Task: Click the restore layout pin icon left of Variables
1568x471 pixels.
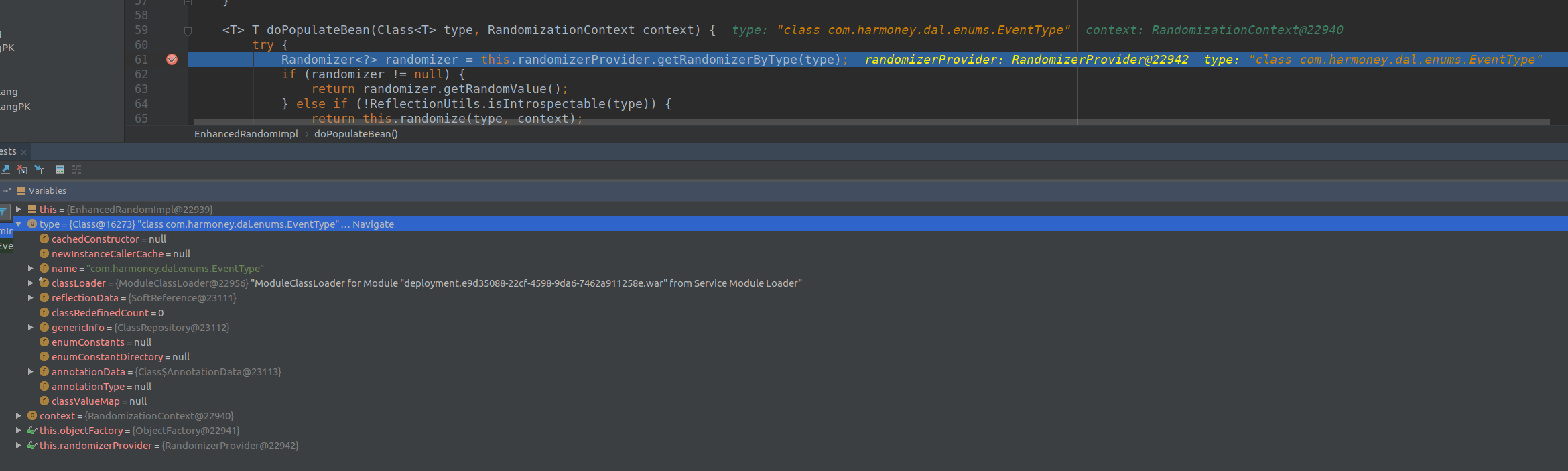Action: click(7, 191)
